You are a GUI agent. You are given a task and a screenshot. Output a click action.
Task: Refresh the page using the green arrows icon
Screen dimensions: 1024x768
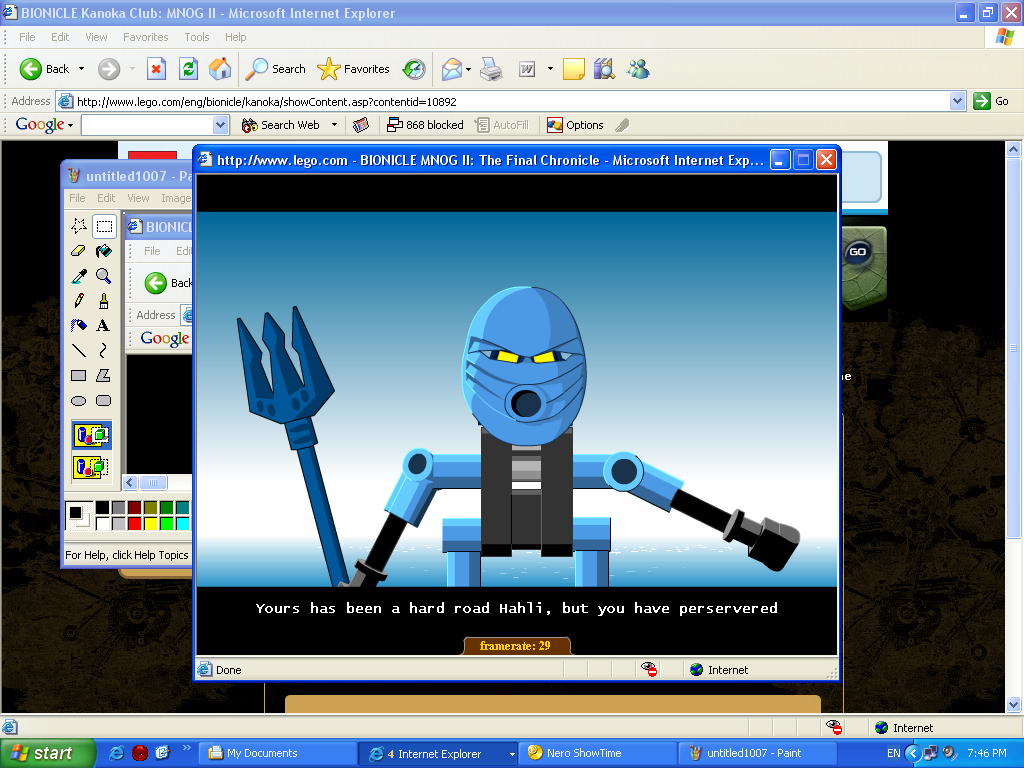(x=188, y=69)
